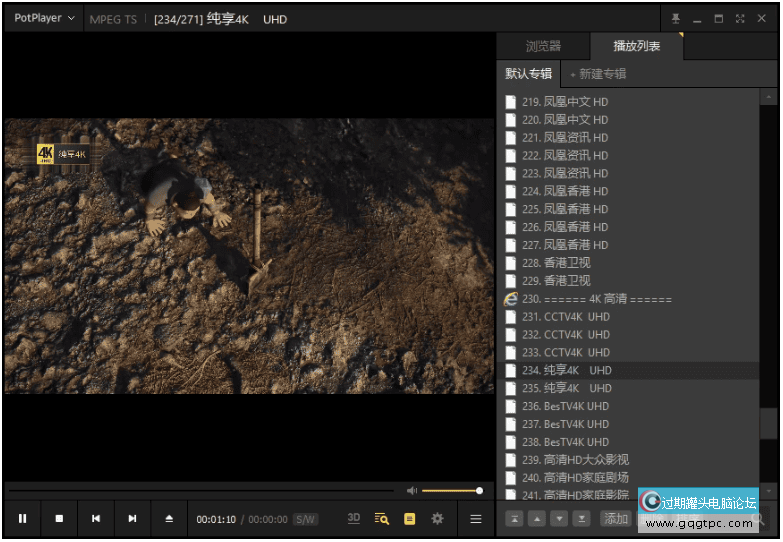783x542 pixels.
Task: Select playlist item 232. CCTV4K UHD
Action: coord(628,335)
